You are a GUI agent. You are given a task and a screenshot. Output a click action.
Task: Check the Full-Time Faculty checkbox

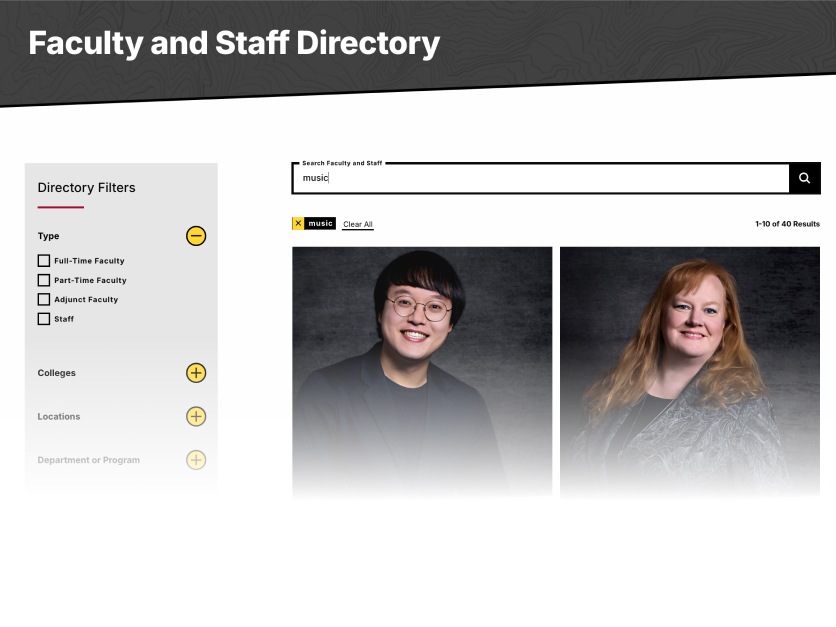(x=44, y=261)
